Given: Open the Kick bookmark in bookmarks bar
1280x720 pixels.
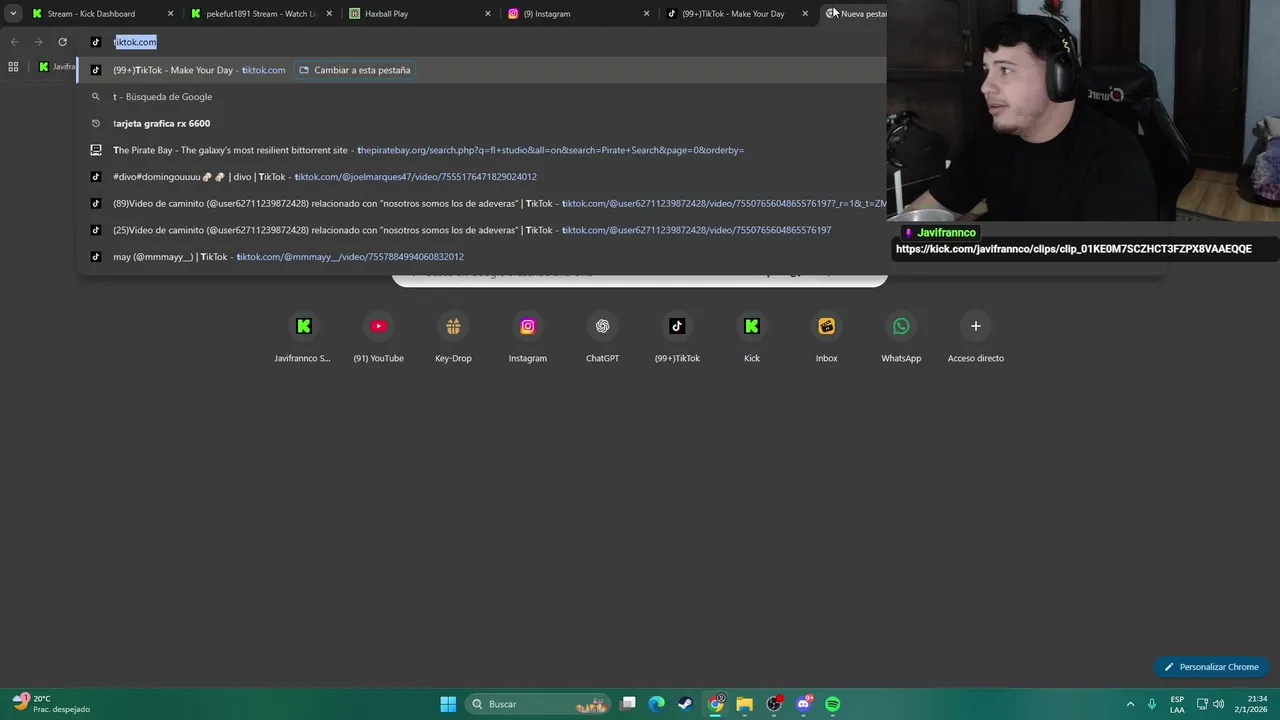Looking at the screenshot, I should (57, 67).
